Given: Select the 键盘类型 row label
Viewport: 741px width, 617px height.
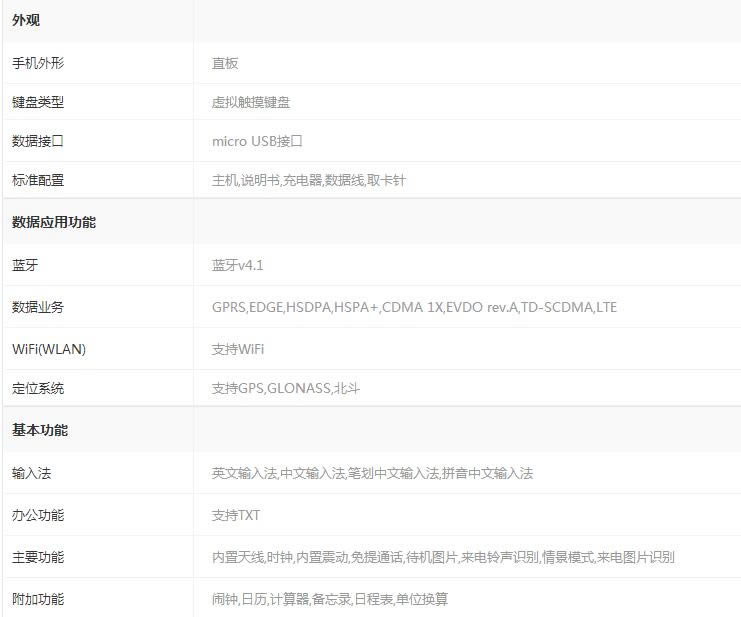Looking at the screenshot, I should (x=38, y=102).
